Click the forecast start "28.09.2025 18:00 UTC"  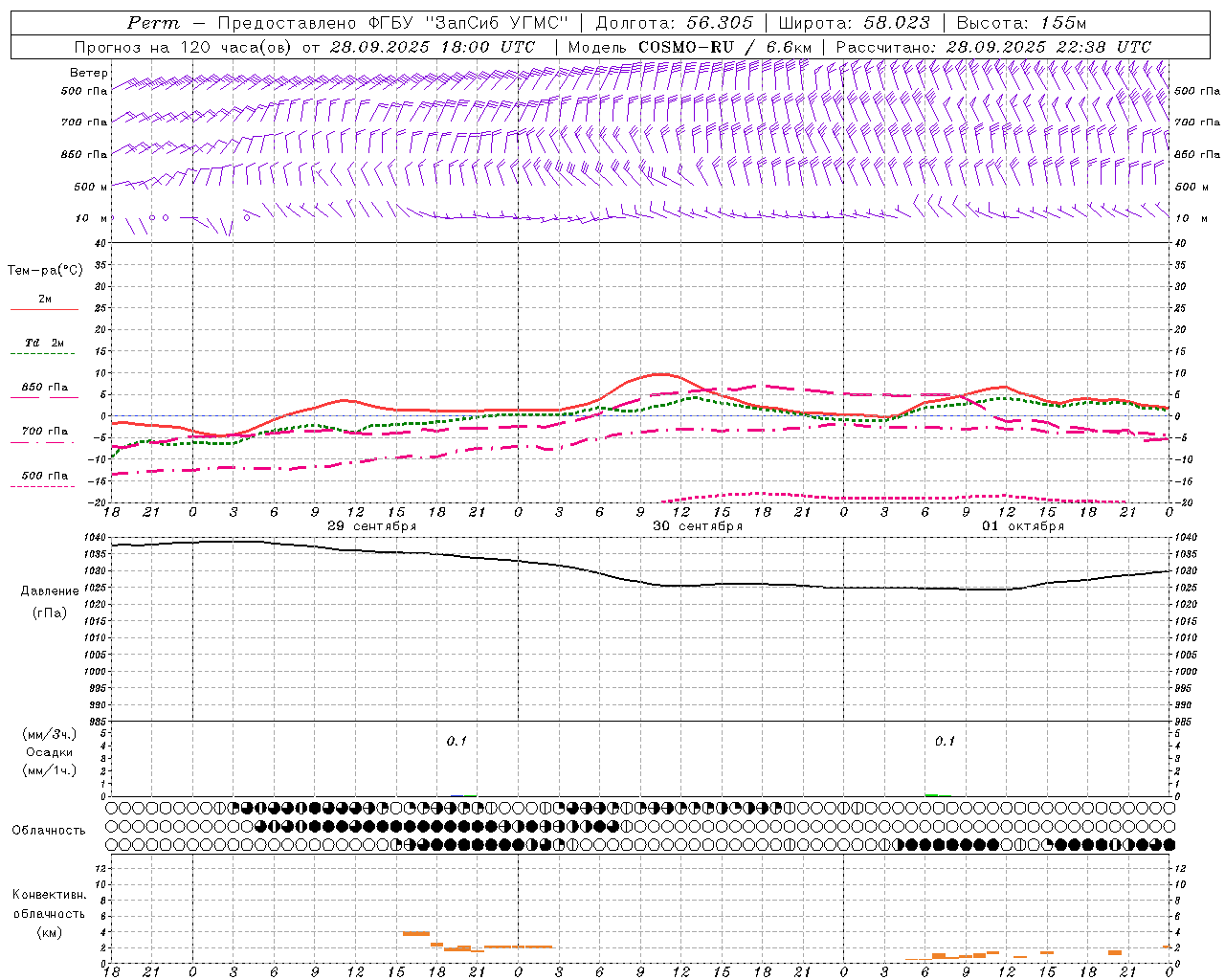tap(433, 46)
